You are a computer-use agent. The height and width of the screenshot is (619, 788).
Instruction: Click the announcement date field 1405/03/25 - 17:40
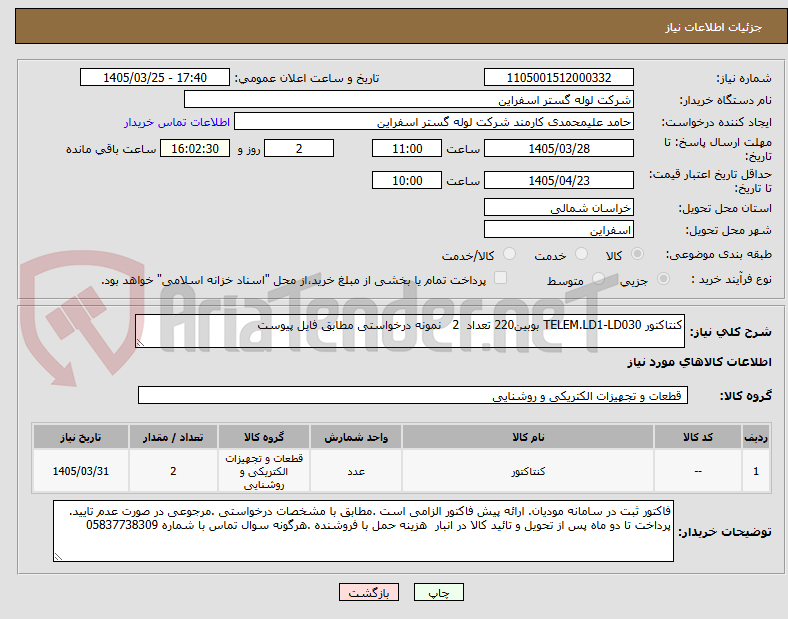155,78
